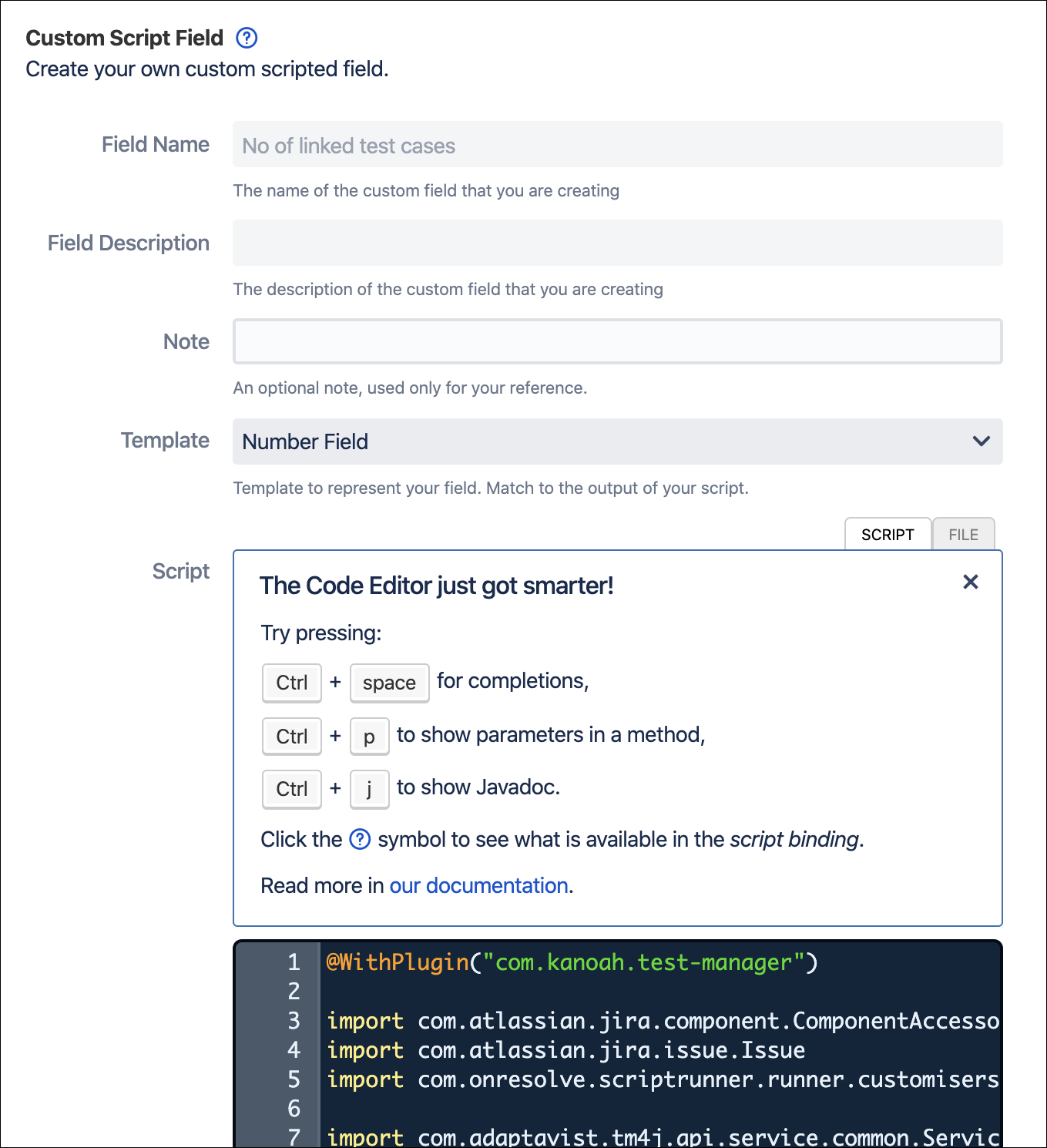Select the SCRIPT tab
This screenshot has height=1148, width=1047.
[888, 533]
